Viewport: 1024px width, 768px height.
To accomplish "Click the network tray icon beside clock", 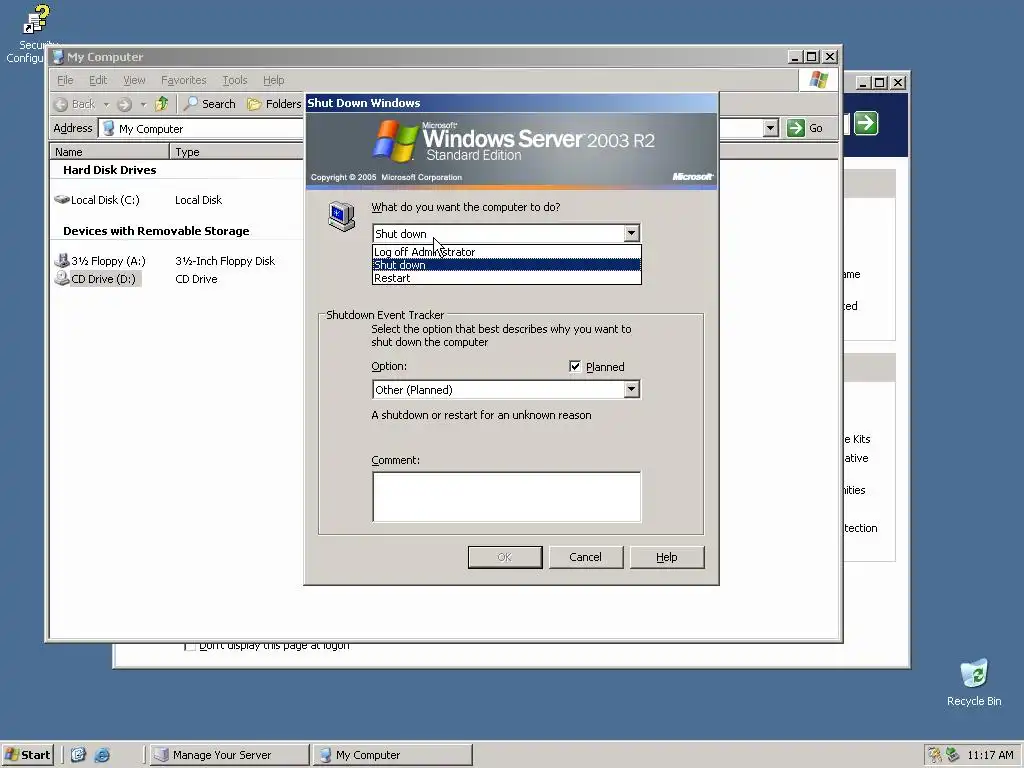I will [x=952, y=755].
